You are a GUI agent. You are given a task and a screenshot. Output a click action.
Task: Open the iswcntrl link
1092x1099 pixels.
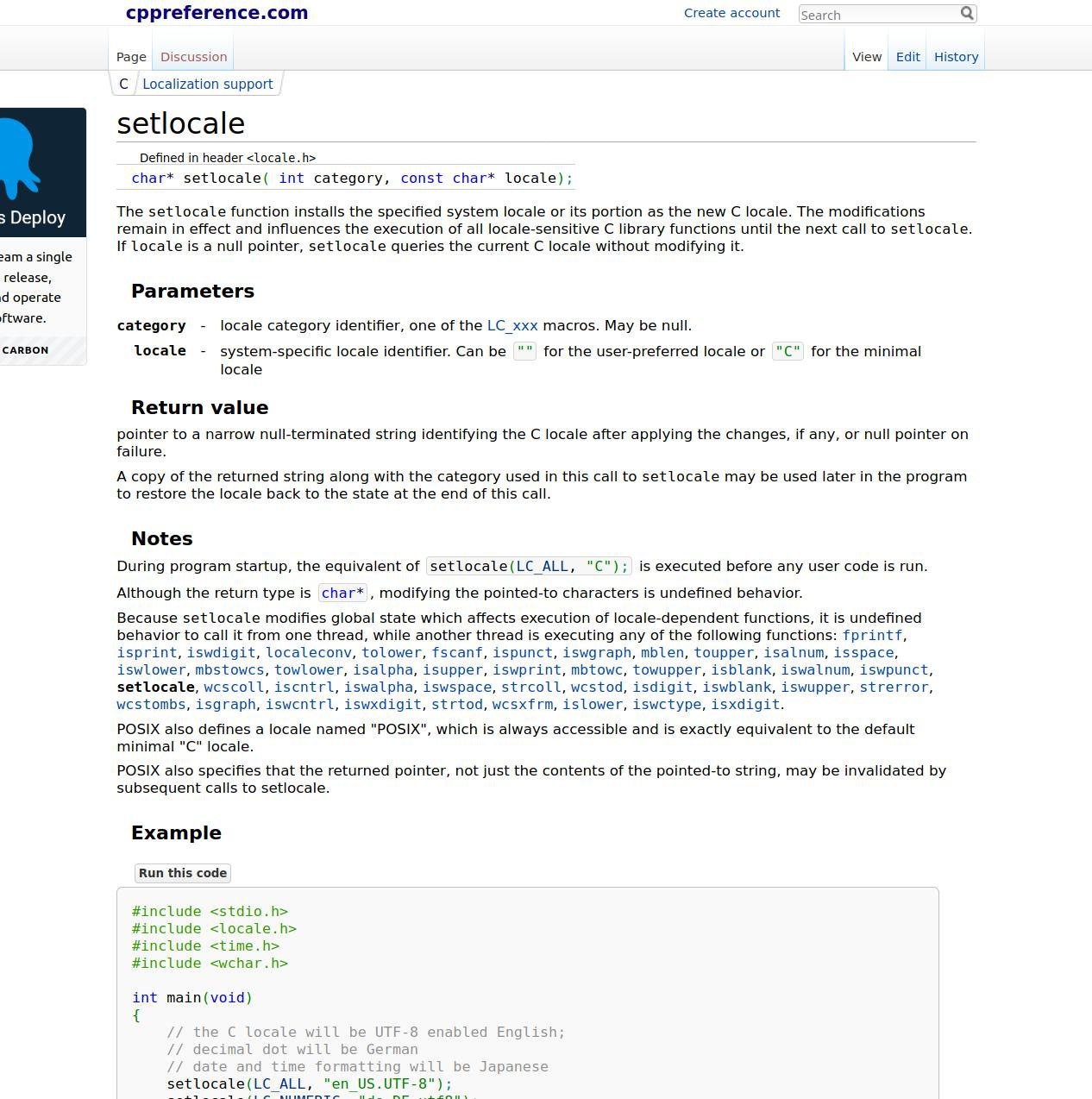pyautogui.click(x=300, y=705)
